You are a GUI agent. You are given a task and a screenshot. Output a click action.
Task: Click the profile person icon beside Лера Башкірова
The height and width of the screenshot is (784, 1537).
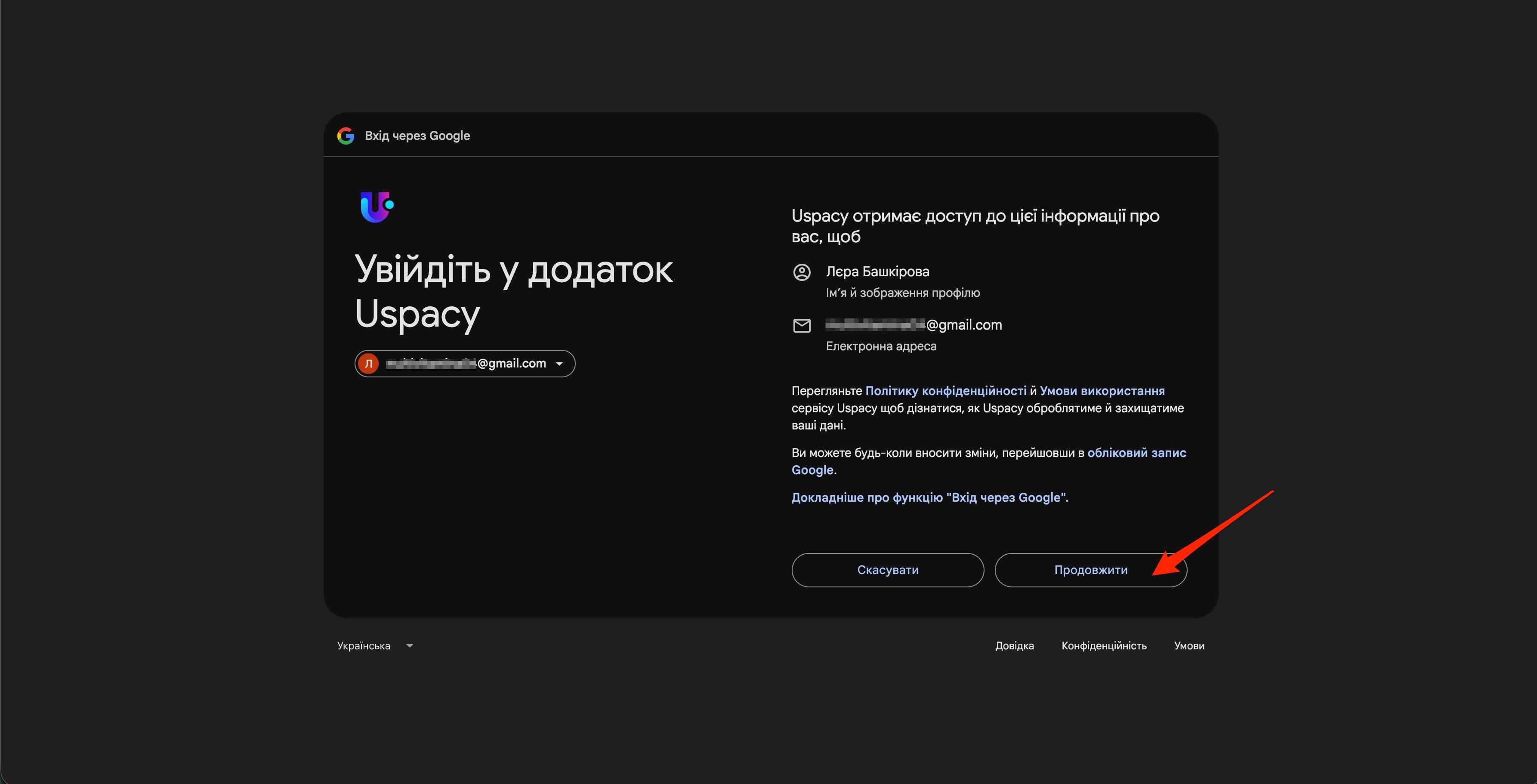pos(801,272)
